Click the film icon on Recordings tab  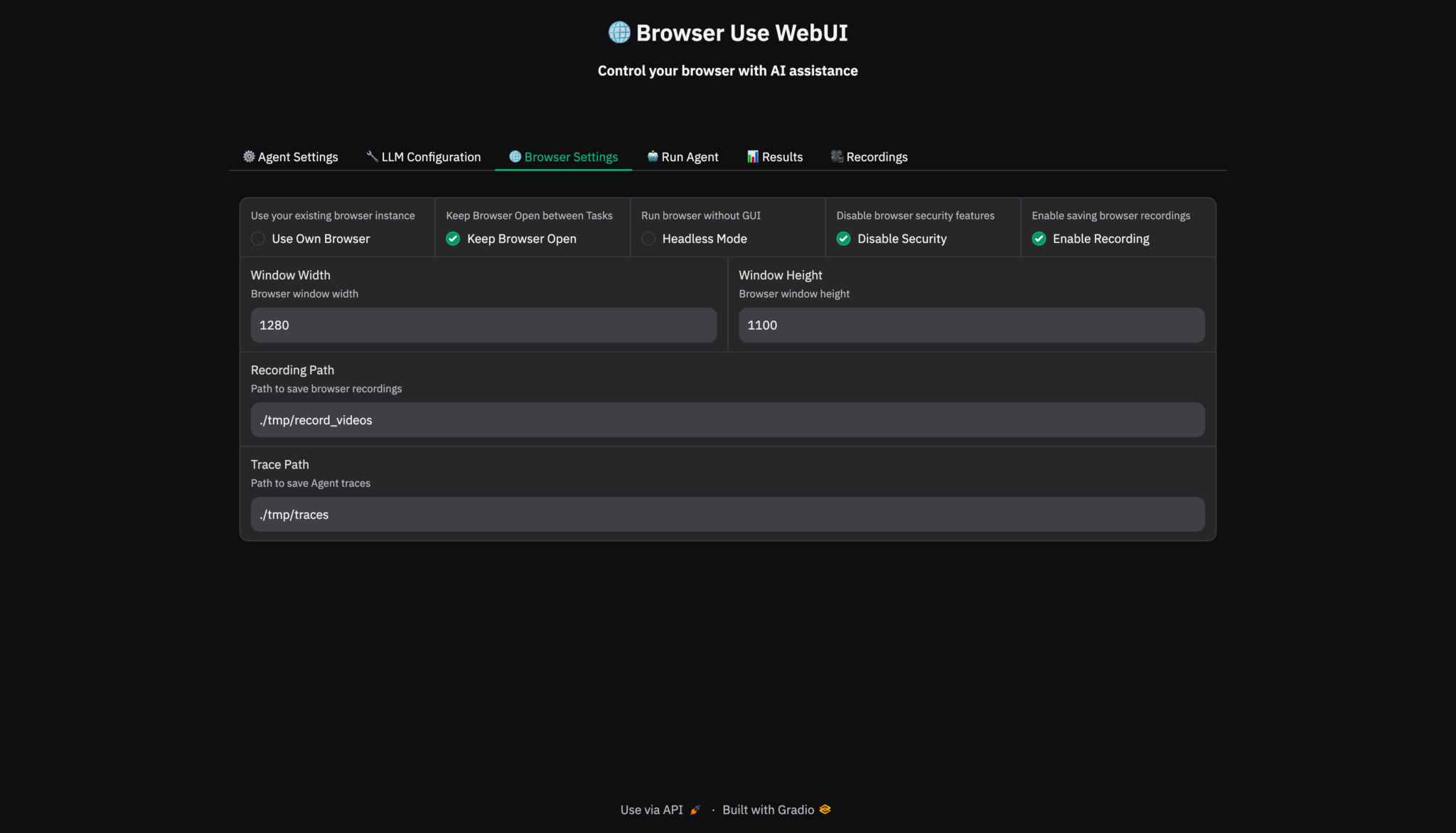tap(837, 156)
